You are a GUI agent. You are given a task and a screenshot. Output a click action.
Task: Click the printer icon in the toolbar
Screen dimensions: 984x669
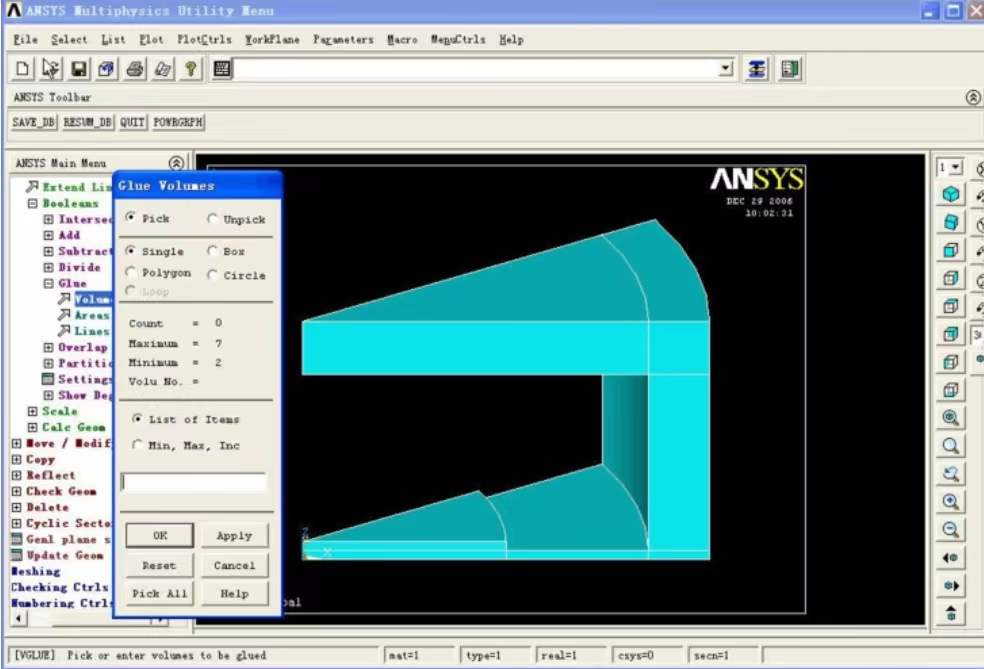(x=136, y=69)
